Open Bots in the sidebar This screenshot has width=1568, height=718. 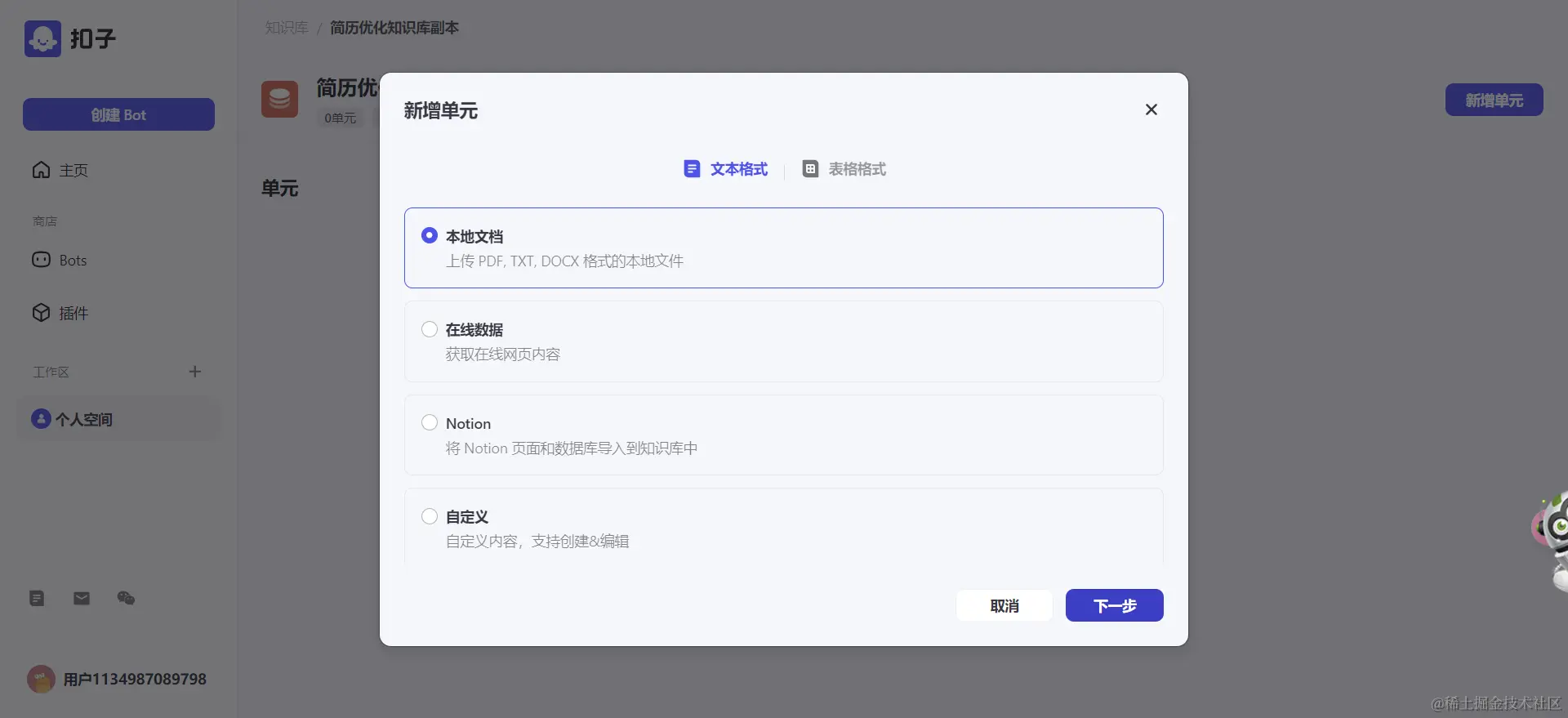pyautogui.click(x=73, y=261)
